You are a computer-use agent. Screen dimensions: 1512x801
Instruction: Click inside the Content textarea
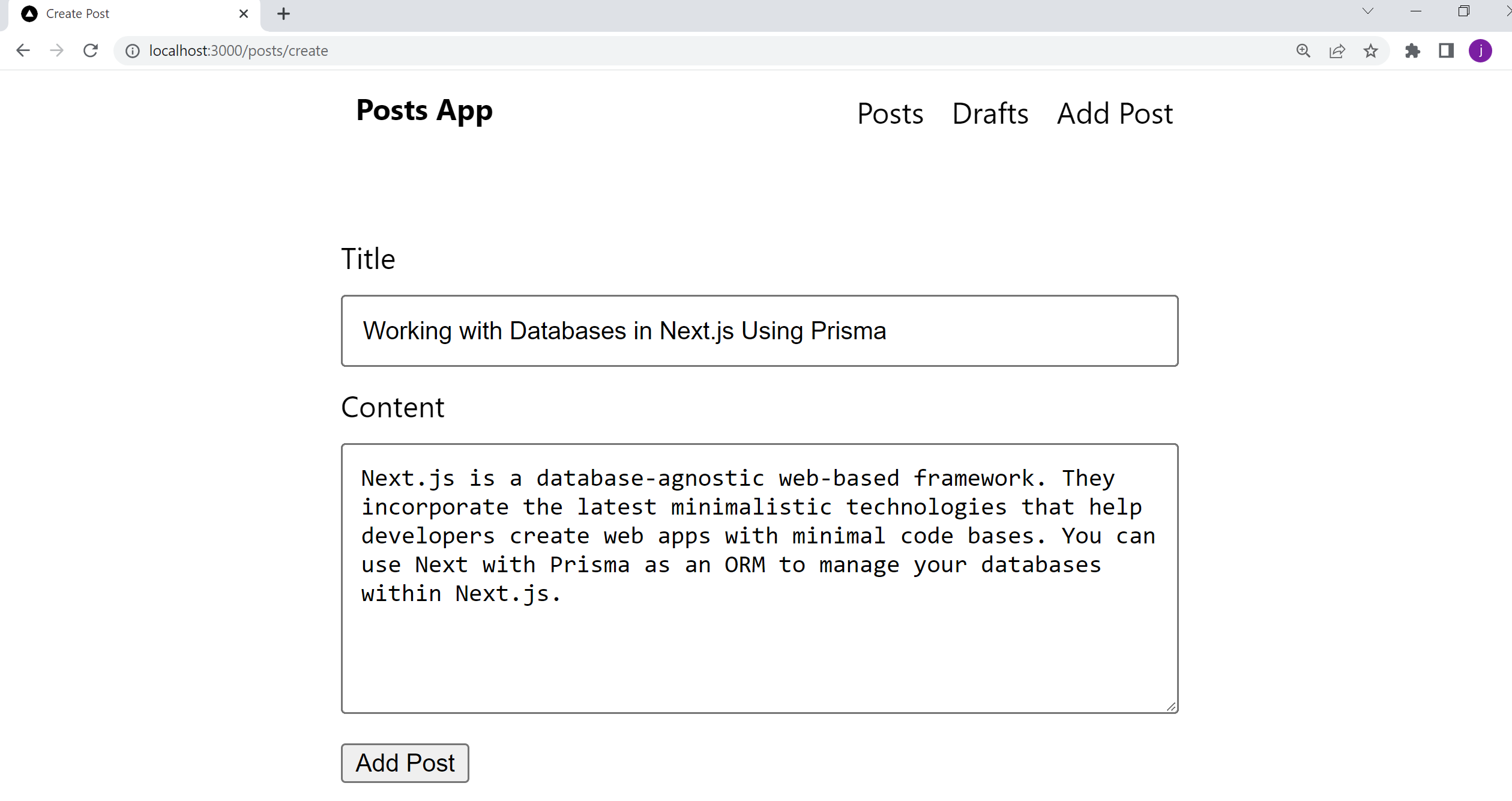pyautogui.click(x=759, y=579)
